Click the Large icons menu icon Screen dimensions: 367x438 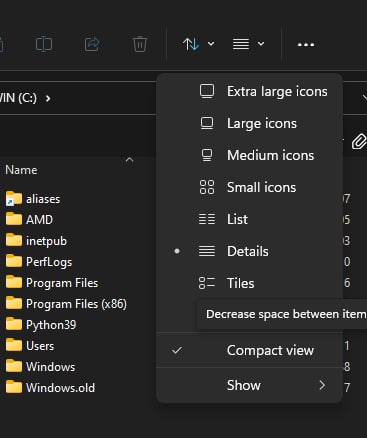tap(207, 123)
